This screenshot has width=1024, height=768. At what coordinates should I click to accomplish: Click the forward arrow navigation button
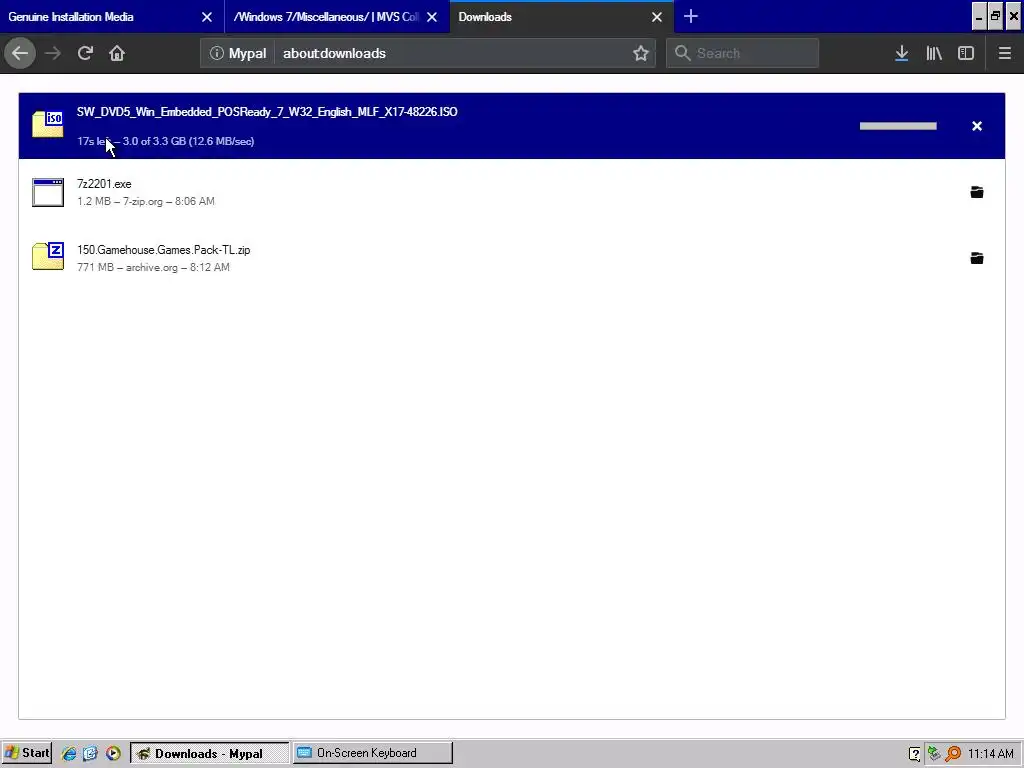pyautogui.click(x=53, y=53)
